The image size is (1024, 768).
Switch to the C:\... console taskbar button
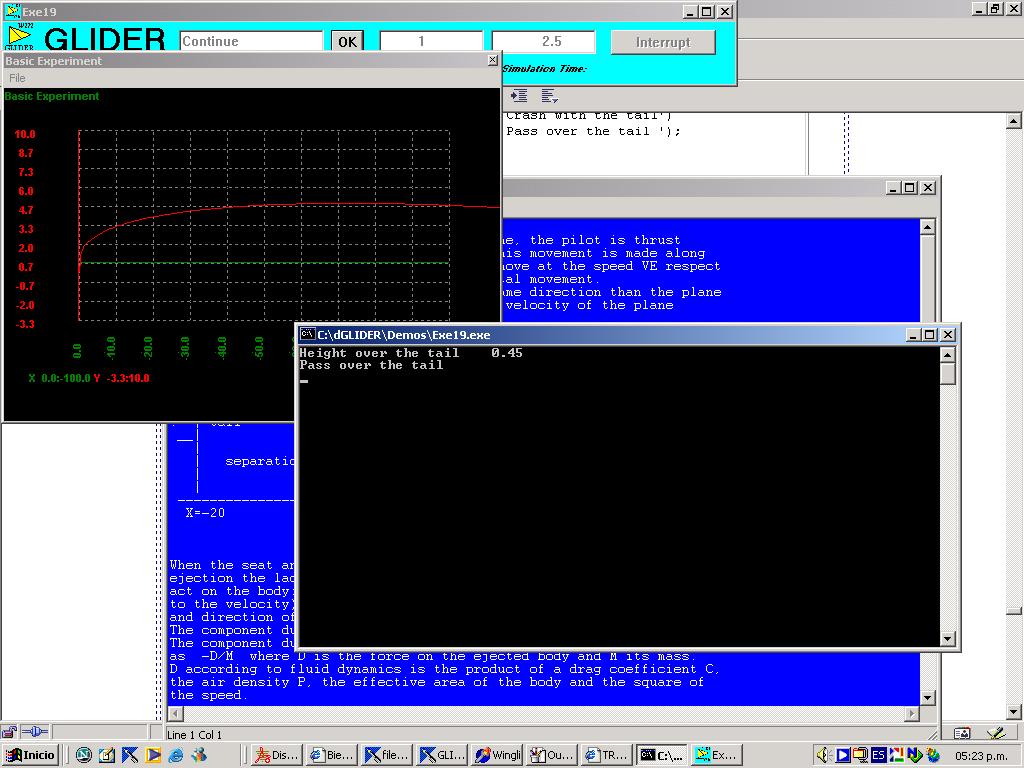[662, 755]
